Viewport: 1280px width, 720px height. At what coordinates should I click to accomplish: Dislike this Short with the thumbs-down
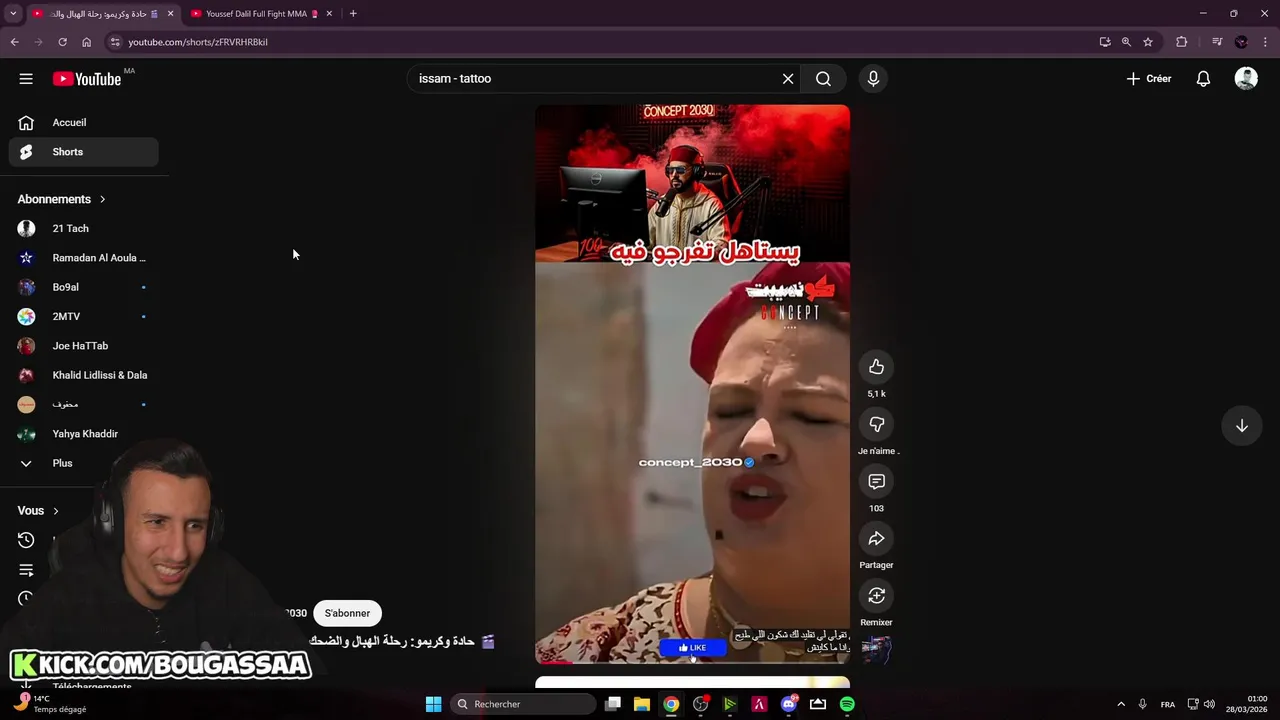876,424
